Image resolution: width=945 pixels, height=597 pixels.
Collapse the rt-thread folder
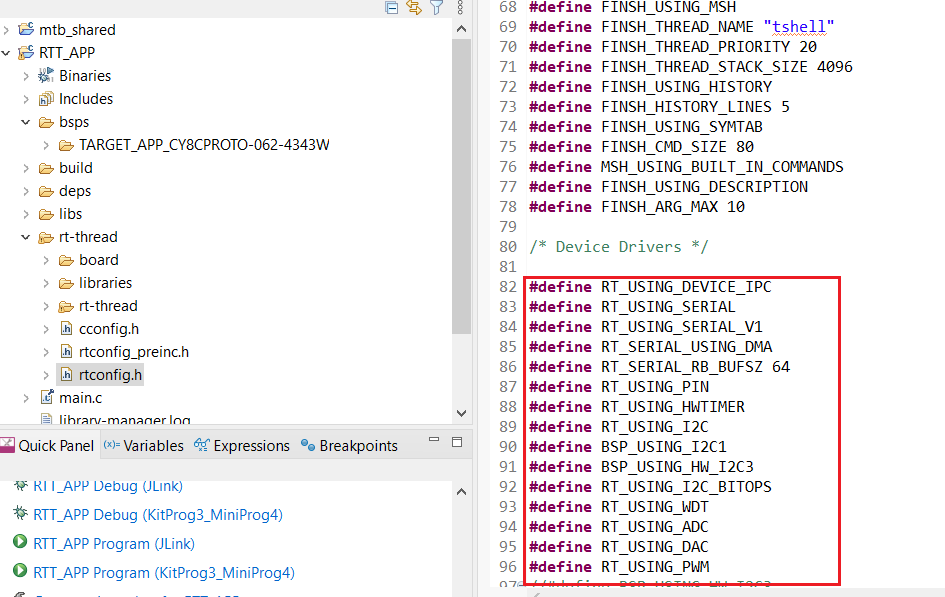(x=25, y=236)
